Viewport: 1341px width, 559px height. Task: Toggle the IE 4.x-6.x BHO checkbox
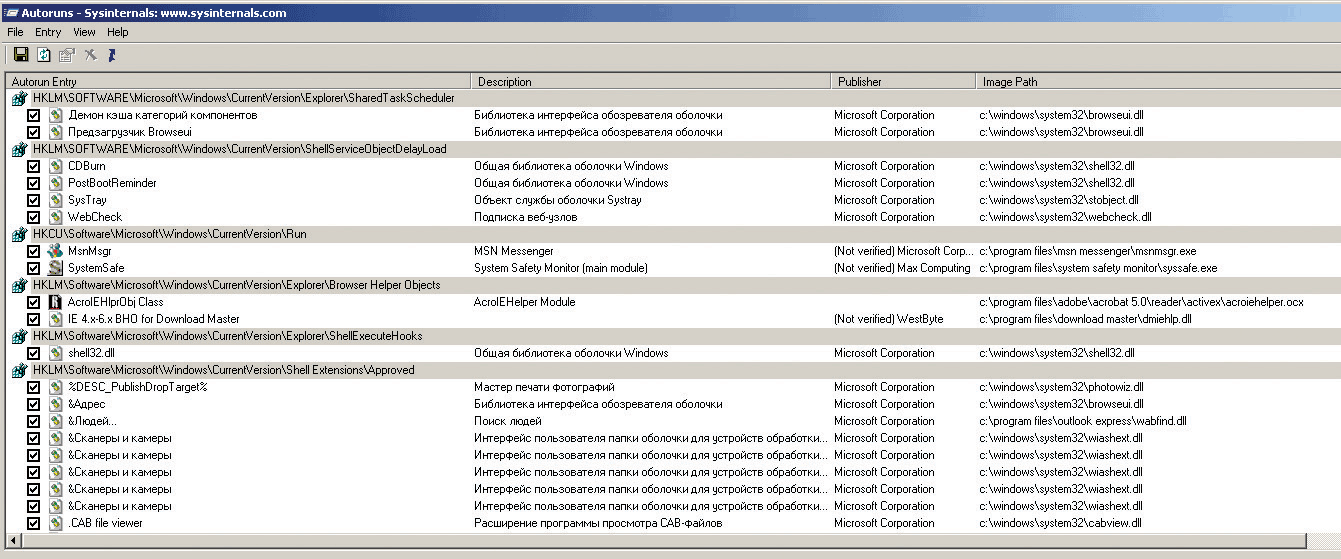34,319
